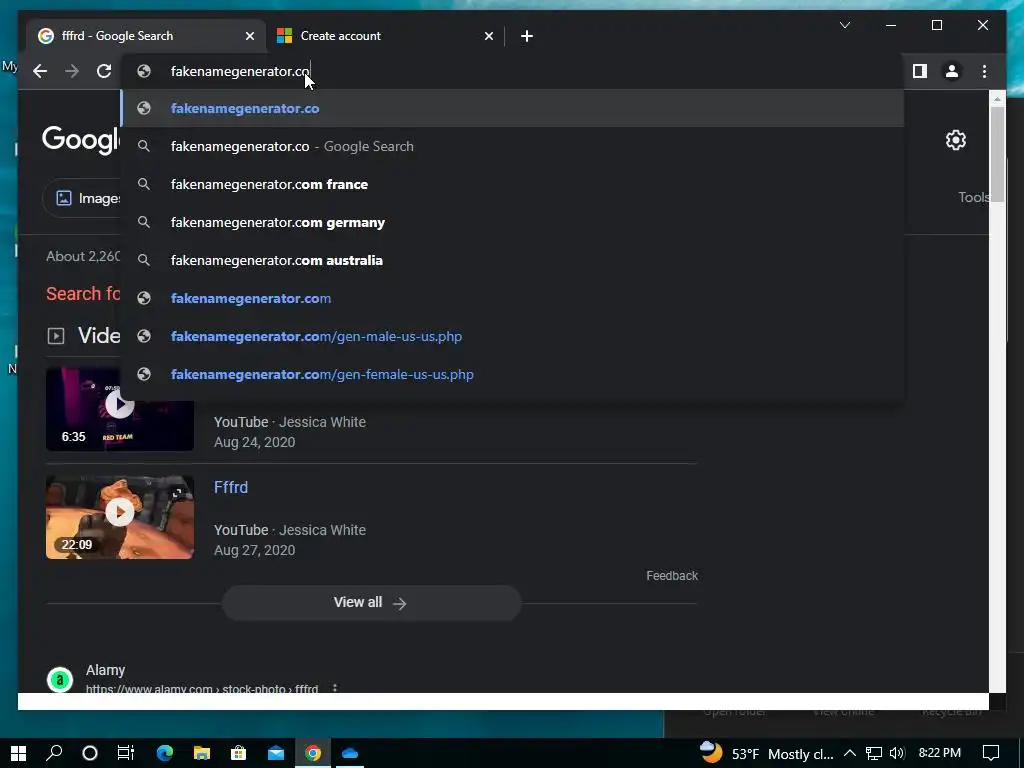Switch to the Create account tab

pos(385,36)
